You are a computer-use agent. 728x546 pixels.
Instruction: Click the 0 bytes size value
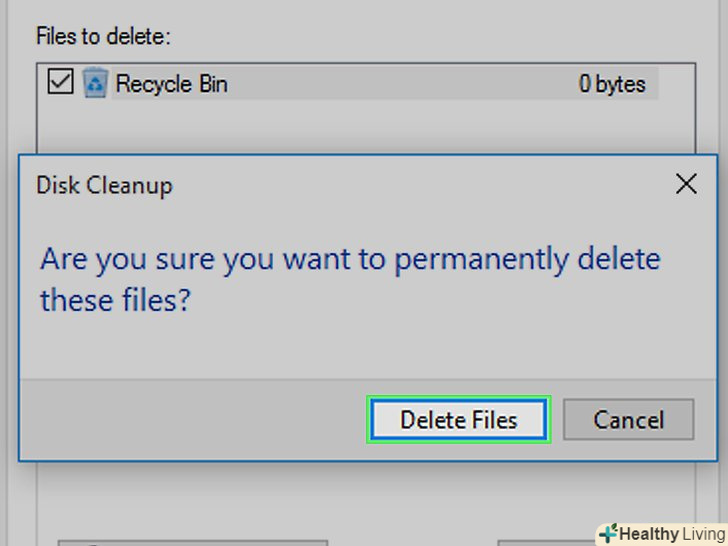tap(612, 84)
